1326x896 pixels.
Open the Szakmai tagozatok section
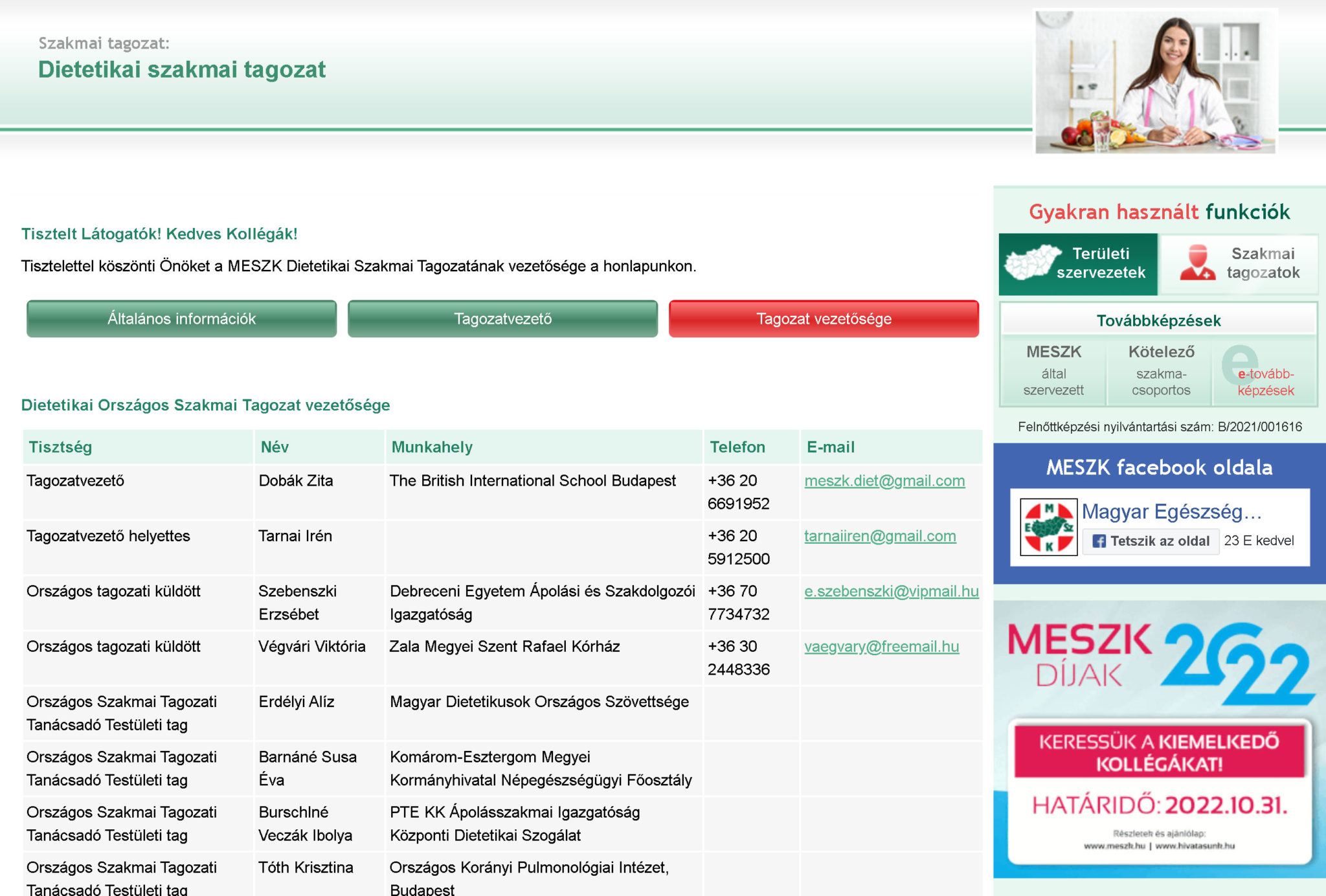coord(1262,263)
